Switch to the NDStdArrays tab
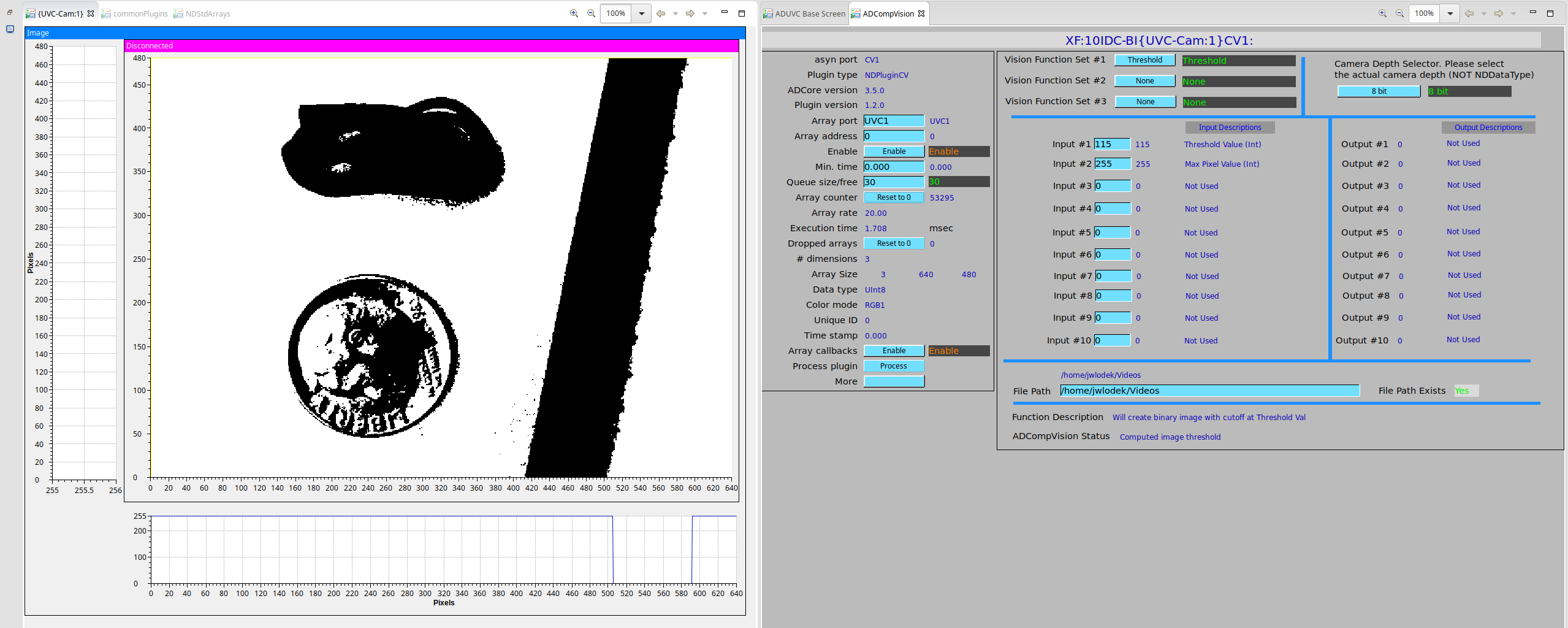 [202, 13]
